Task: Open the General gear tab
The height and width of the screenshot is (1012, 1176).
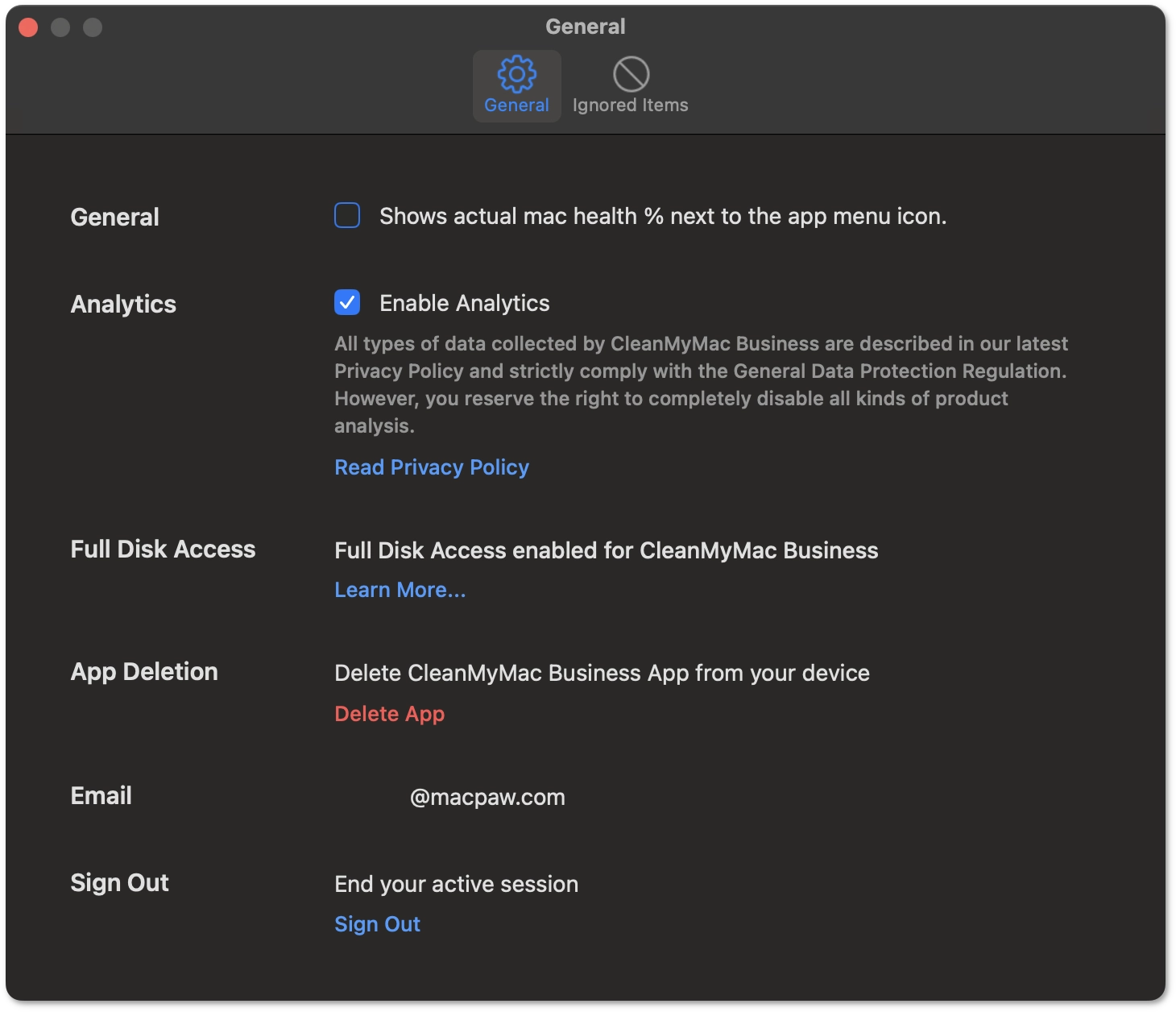Action: [516, 85]
